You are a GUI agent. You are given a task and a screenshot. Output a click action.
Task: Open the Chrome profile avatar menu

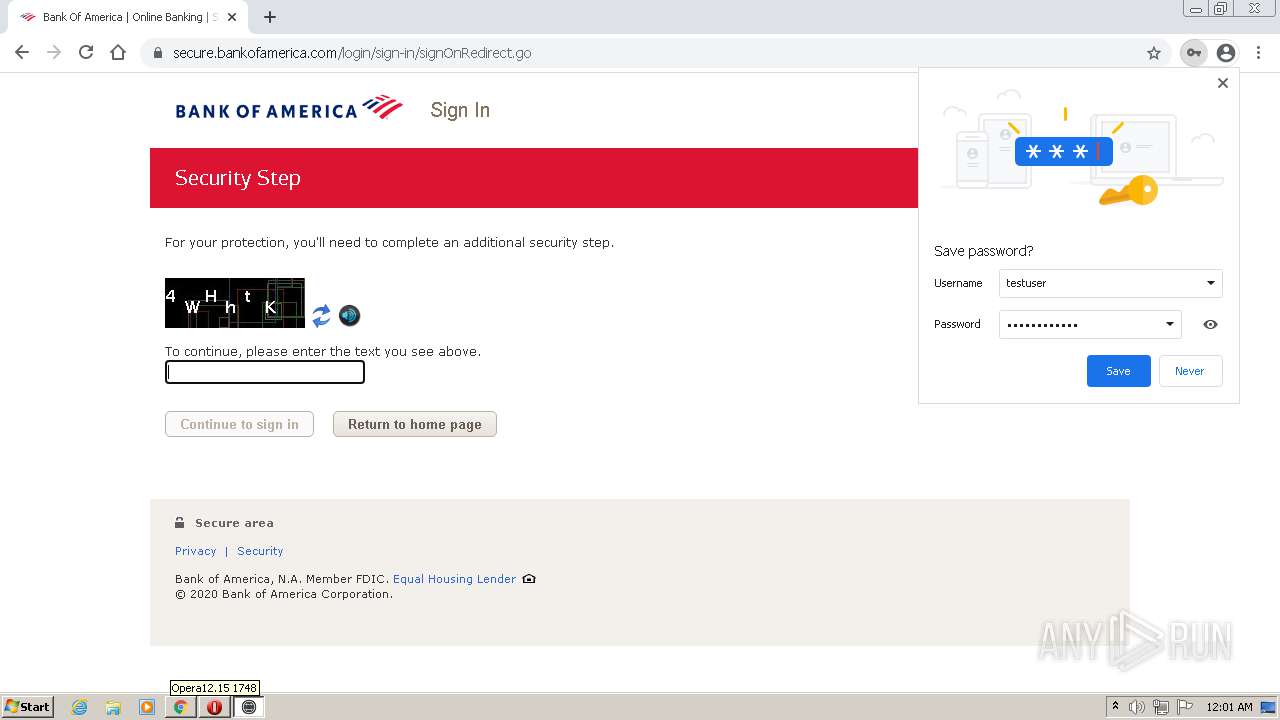(x=1226, y=53)
